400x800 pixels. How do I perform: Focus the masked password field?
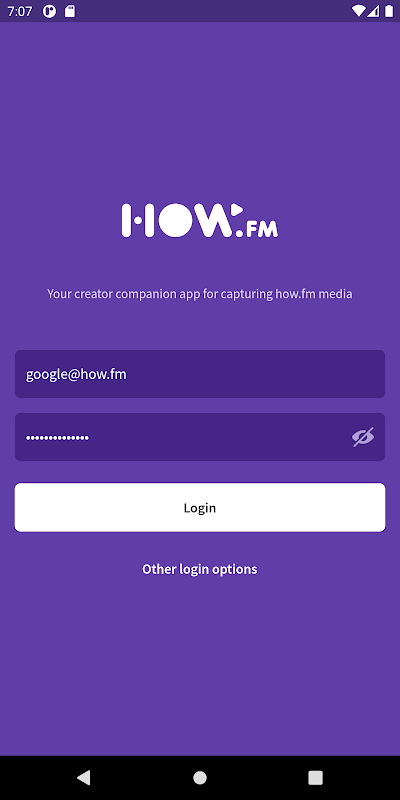(200, 437)
